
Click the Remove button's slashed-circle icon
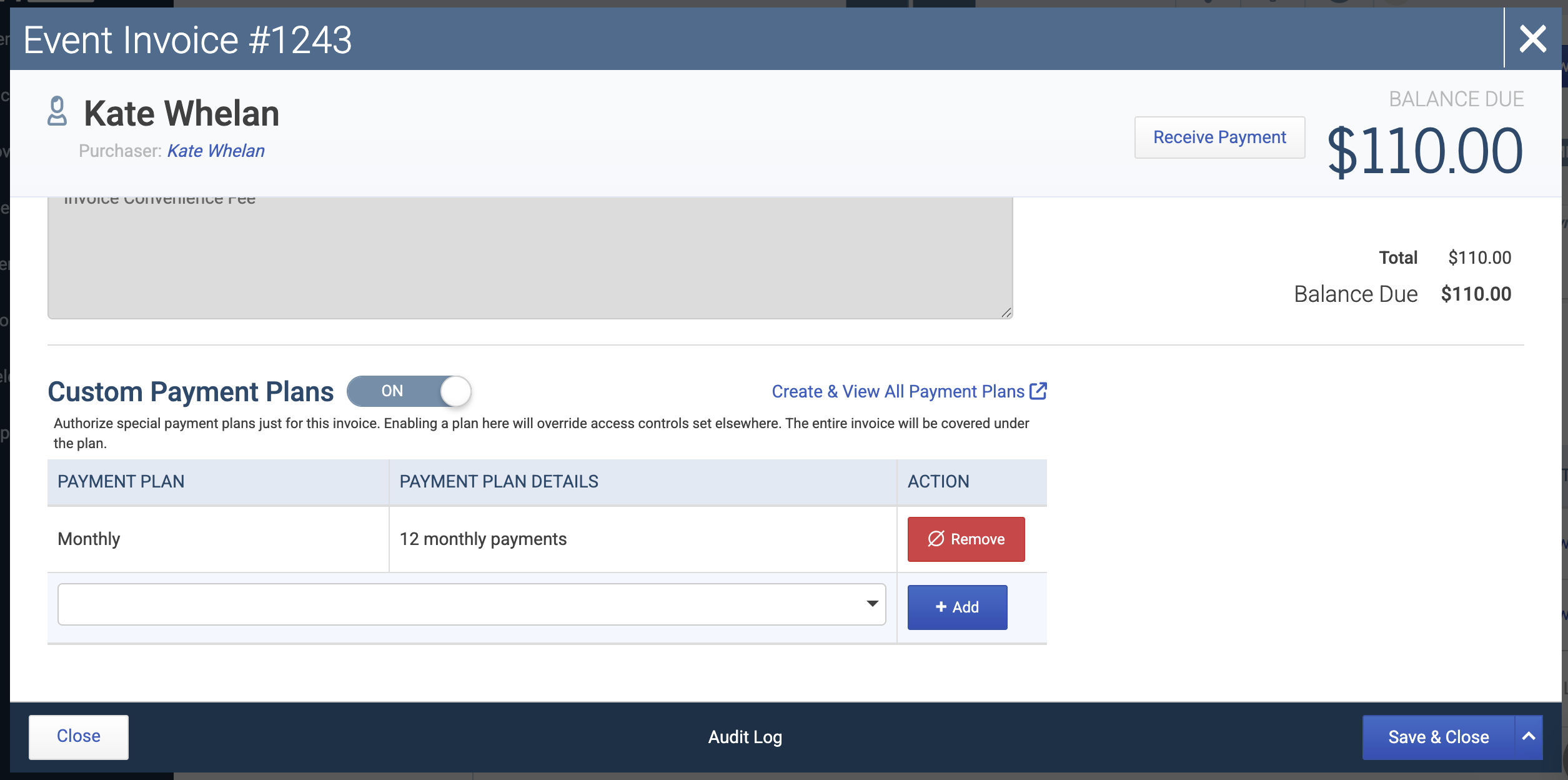936,539
